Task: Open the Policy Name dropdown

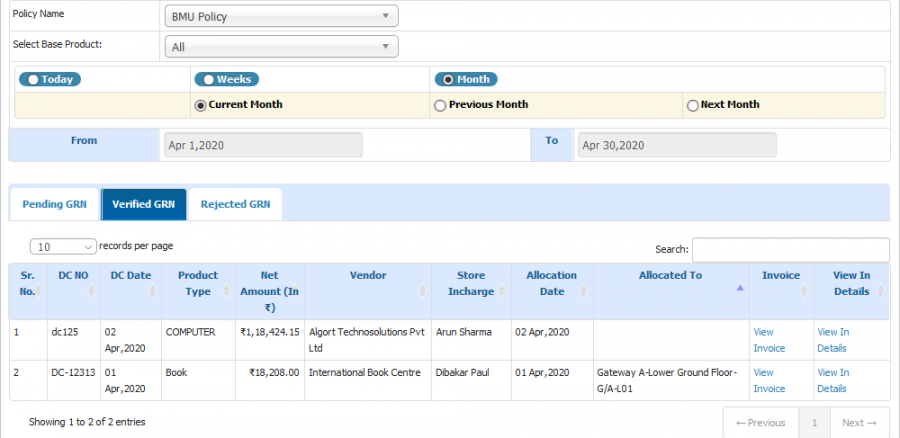Action: point(281,16)
